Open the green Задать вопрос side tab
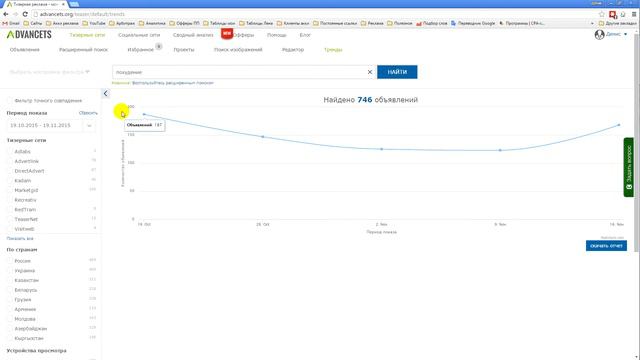Image resolution: width=640 pixels, height=360 pixels. coord(629,167)
